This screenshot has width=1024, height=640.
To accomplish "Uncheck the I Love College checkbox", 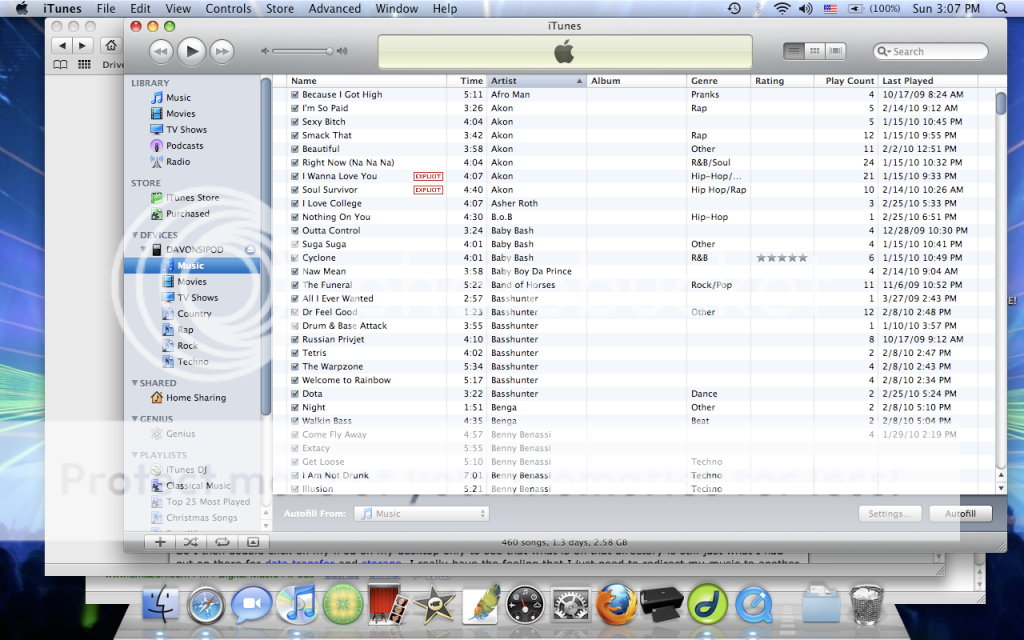I will point(295,203).
